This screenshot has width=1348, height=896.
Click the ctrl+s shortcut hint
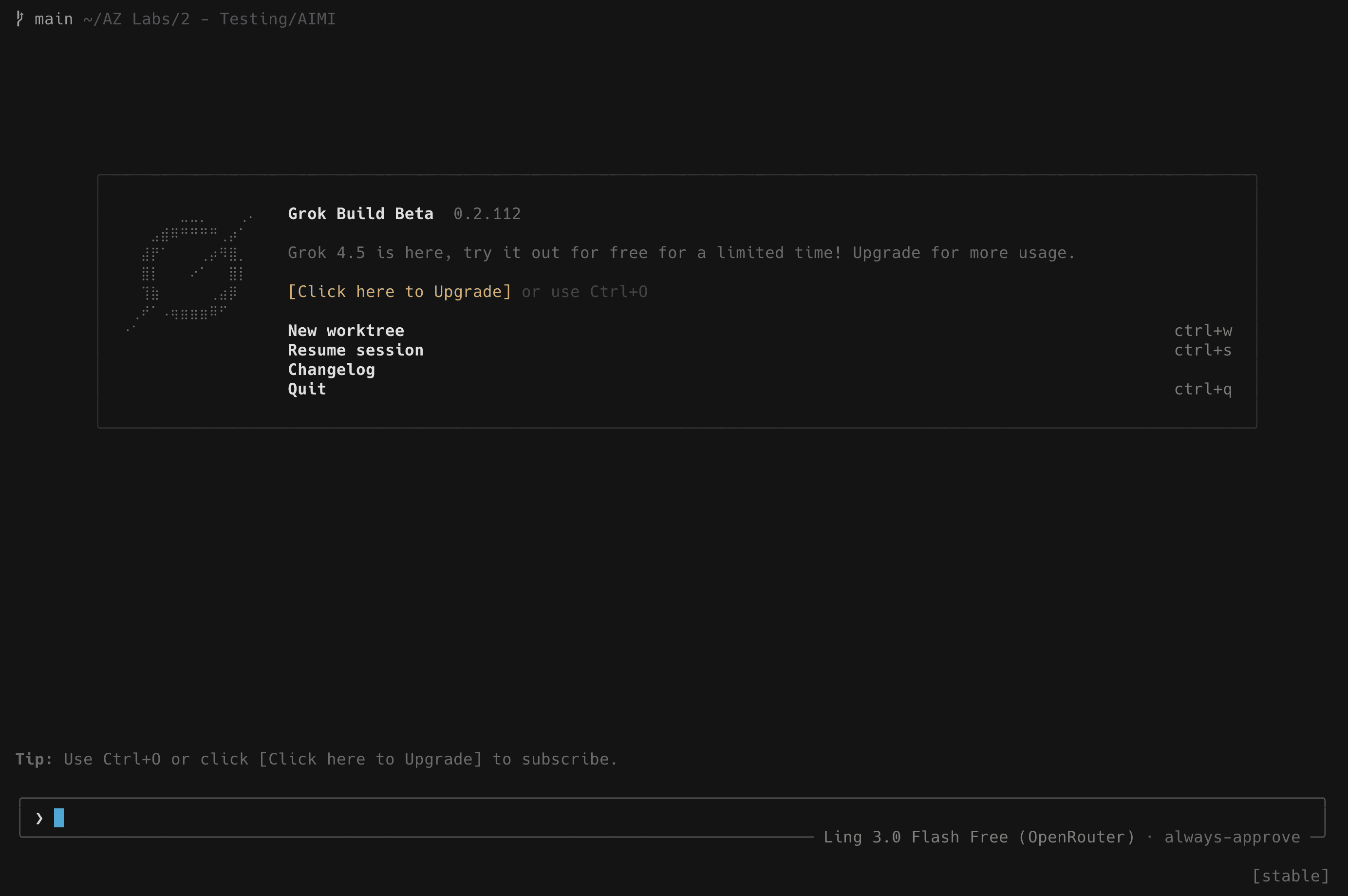pos(1203,350)
